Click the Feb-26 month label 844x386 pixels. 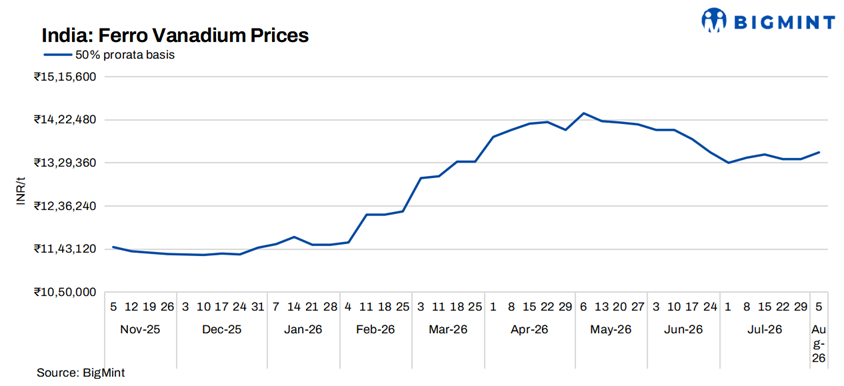click(376, 329)
